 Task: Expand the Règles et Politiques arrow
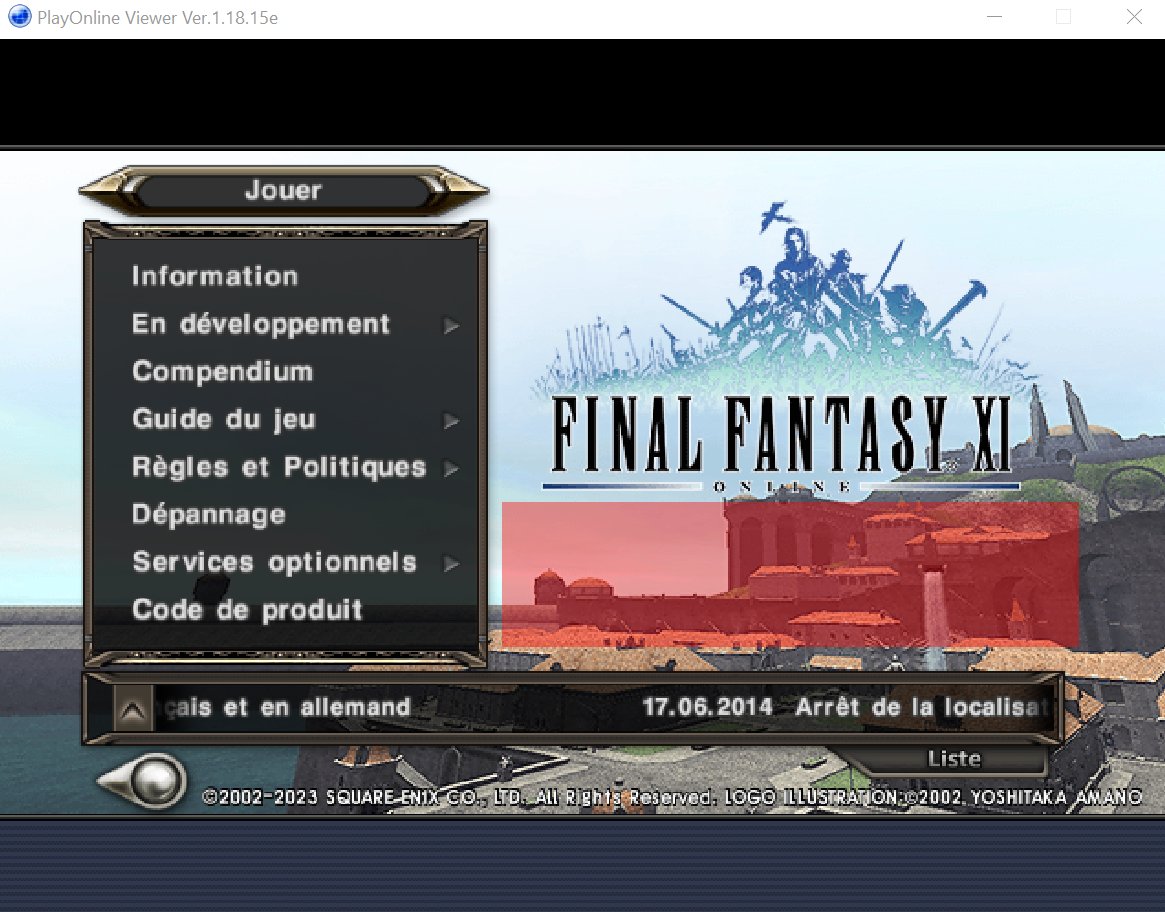(451, 468)
